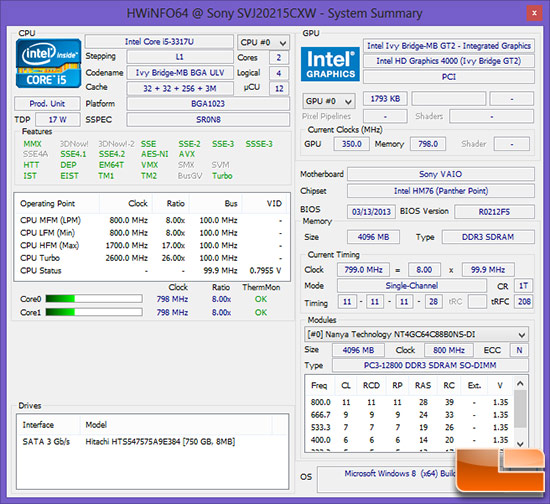This screenshot has height=504, width=550.
Task: Click the PC3-12800 DDR3 SDRAM SO-DIMM field
Action: [x=430, y=365]
